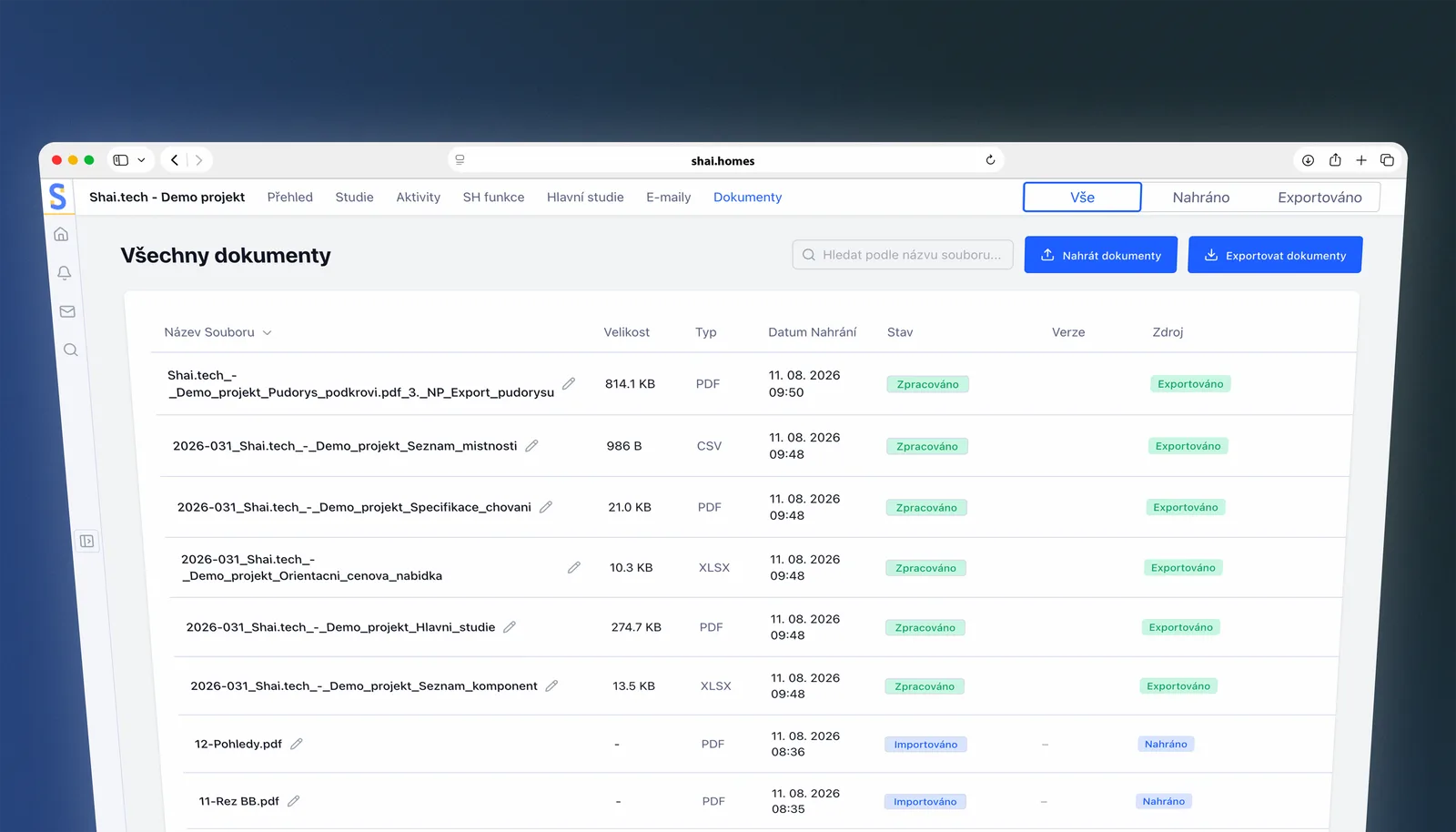
Task: Click Exportovat dokumenty button
Action: coord(1275,255)
